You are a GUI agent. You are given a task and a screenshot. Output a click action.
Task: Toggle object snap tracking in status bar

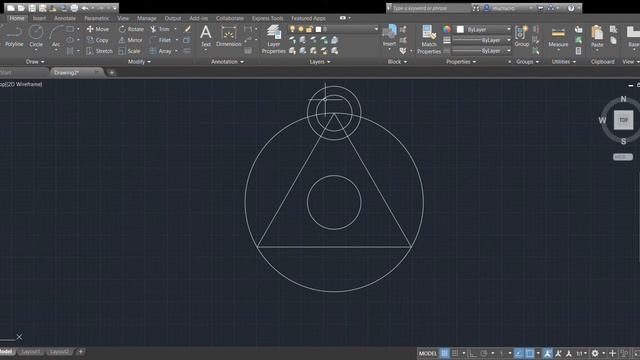pos(518,353)
